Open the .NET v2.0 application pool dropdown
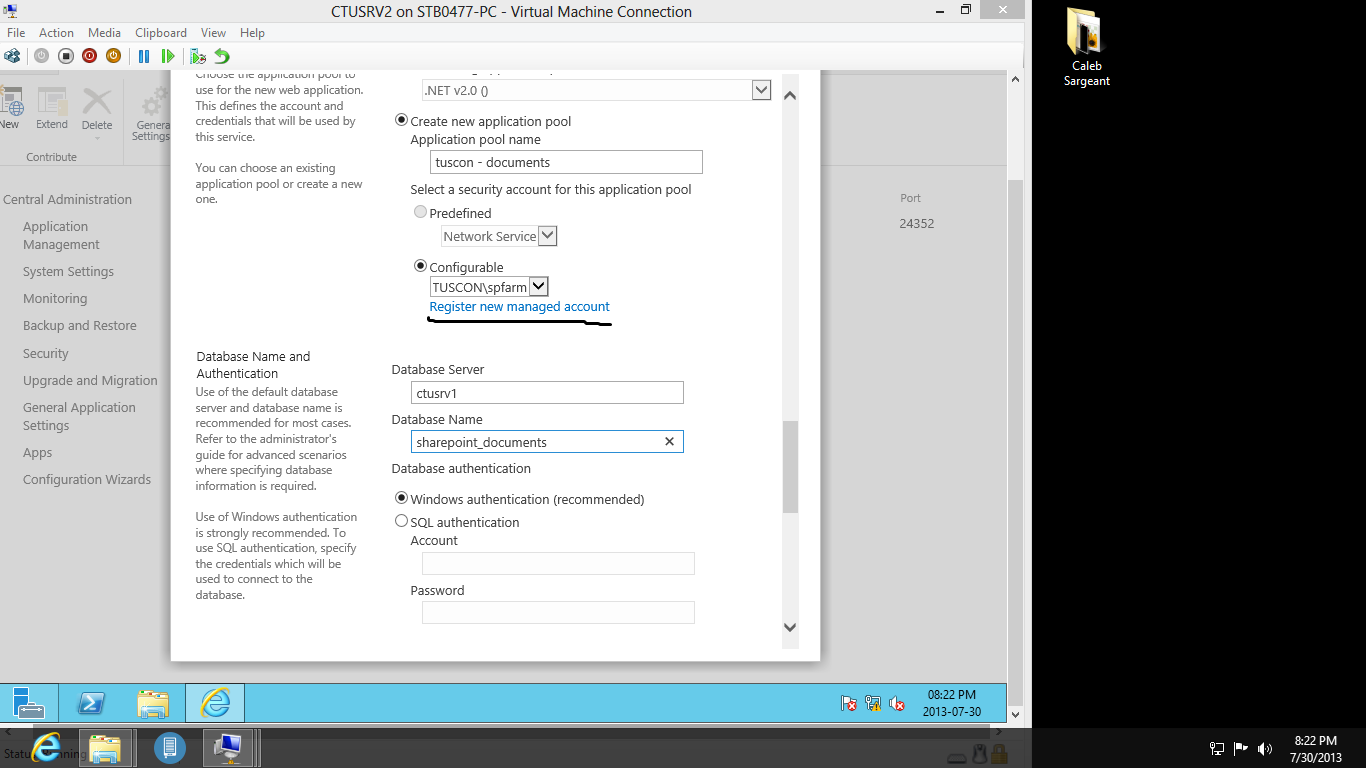Viewport: 1366px width, 768px height. click(761, 90)
